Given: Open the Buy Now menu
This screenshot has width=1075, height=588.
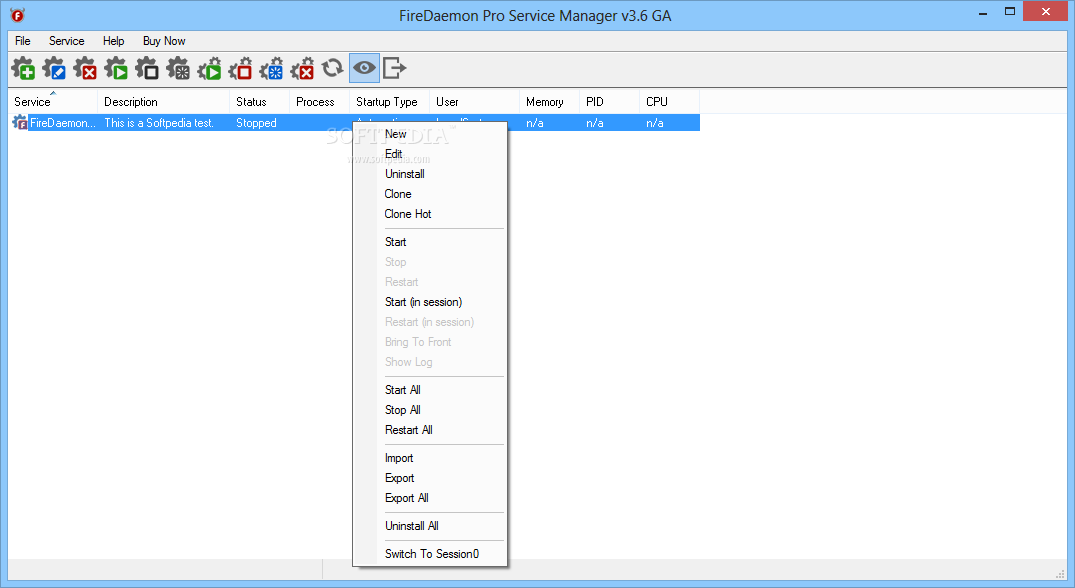Looking at the screenshot, I should (x=164, y=41).
